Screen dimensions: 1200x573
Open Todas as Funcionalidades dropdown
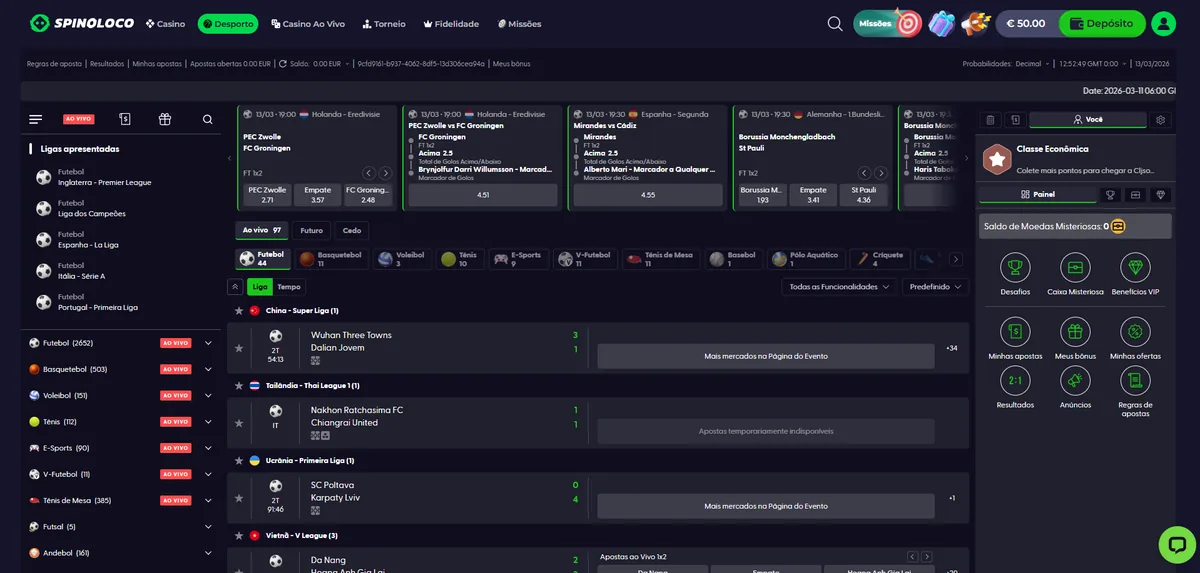(x=839, y=287)
